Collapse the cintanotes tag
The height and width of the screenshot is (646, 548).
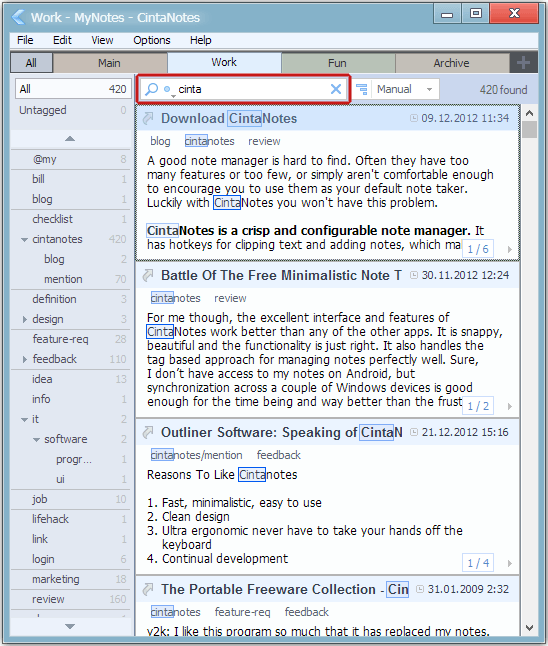(24, 239)
